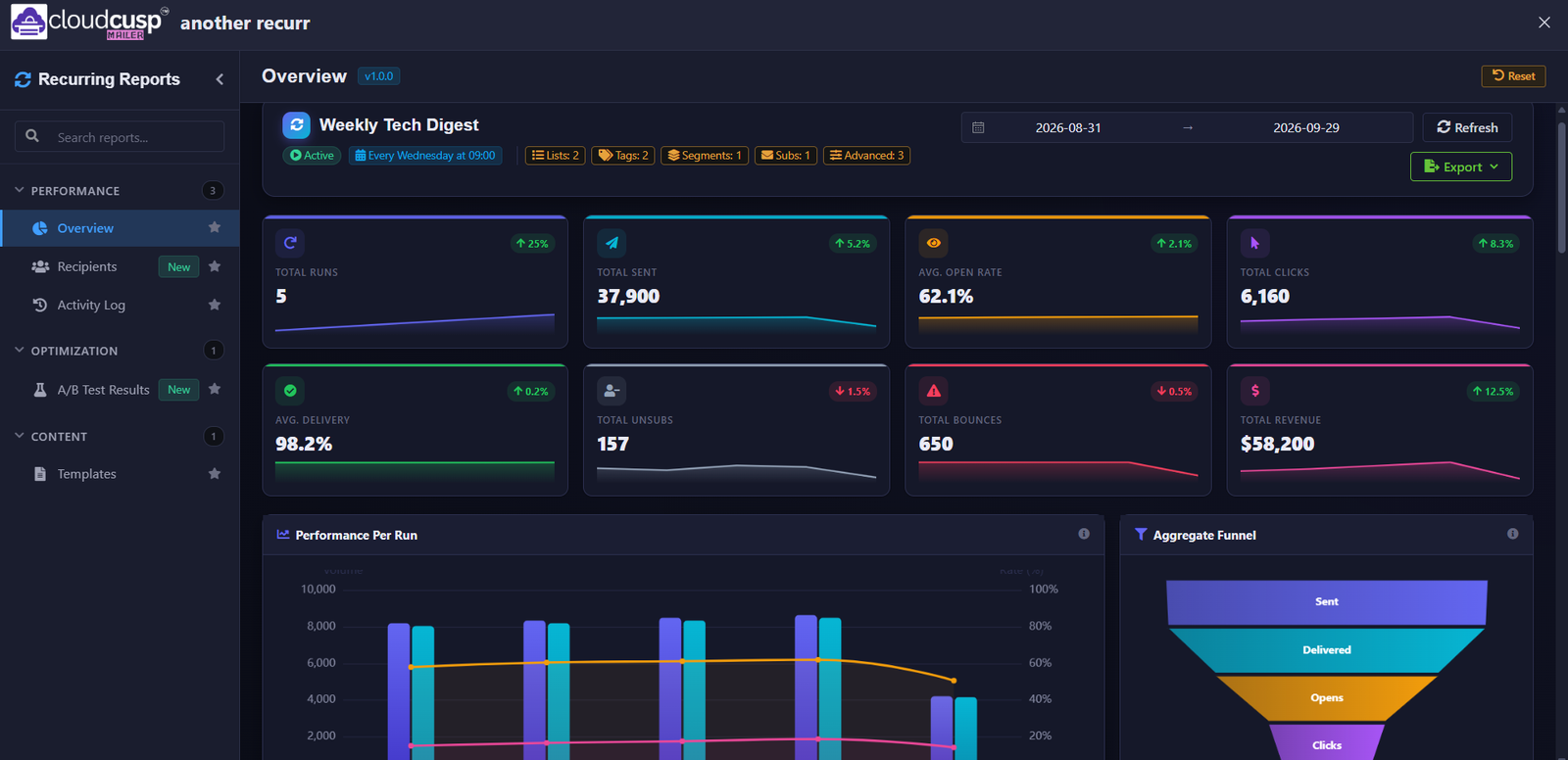Viewport: 1568px width, 760px height.
Task: Click the CloudCusp Mailer logo
Action: point(89,23)
